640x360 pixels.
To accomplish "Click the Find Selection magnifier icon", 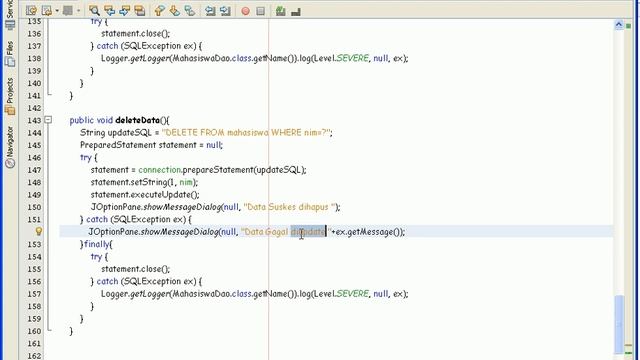I will tap(94, 11).
